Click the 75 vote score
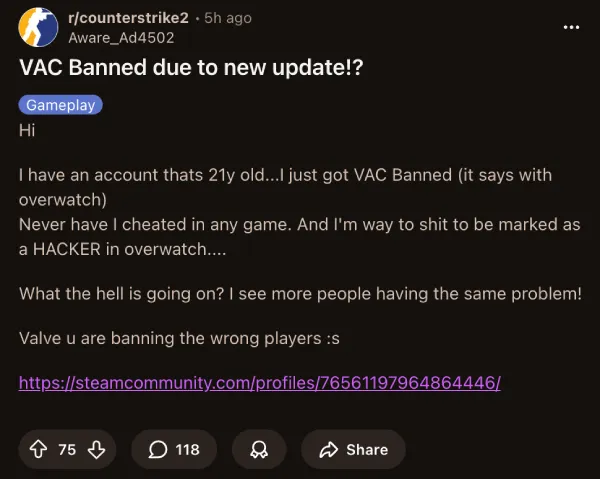600x479 pixels. click(x=67, y=450)
